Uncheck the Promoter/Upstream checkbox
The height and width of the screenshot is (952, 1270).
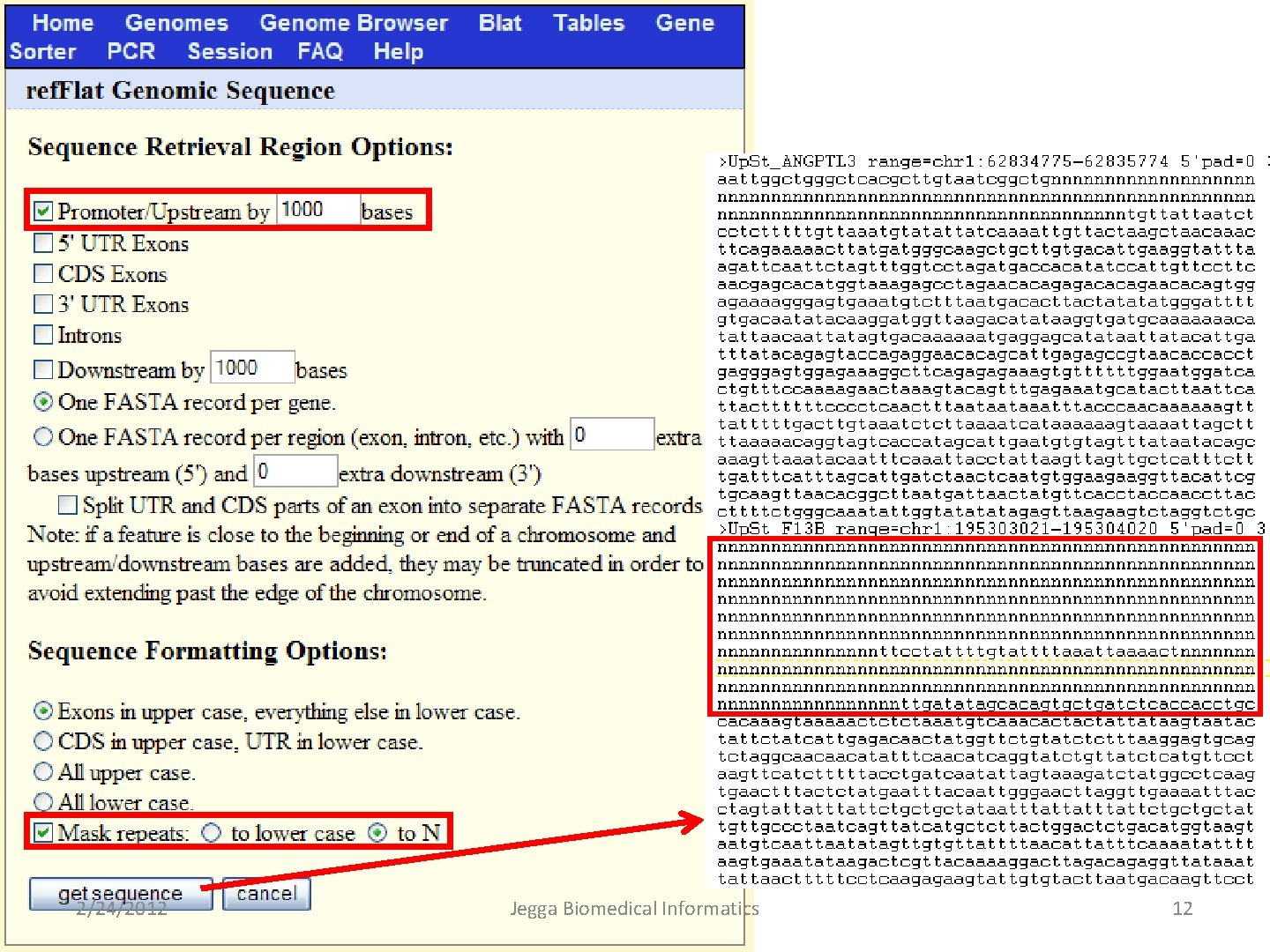coord(43,212)
